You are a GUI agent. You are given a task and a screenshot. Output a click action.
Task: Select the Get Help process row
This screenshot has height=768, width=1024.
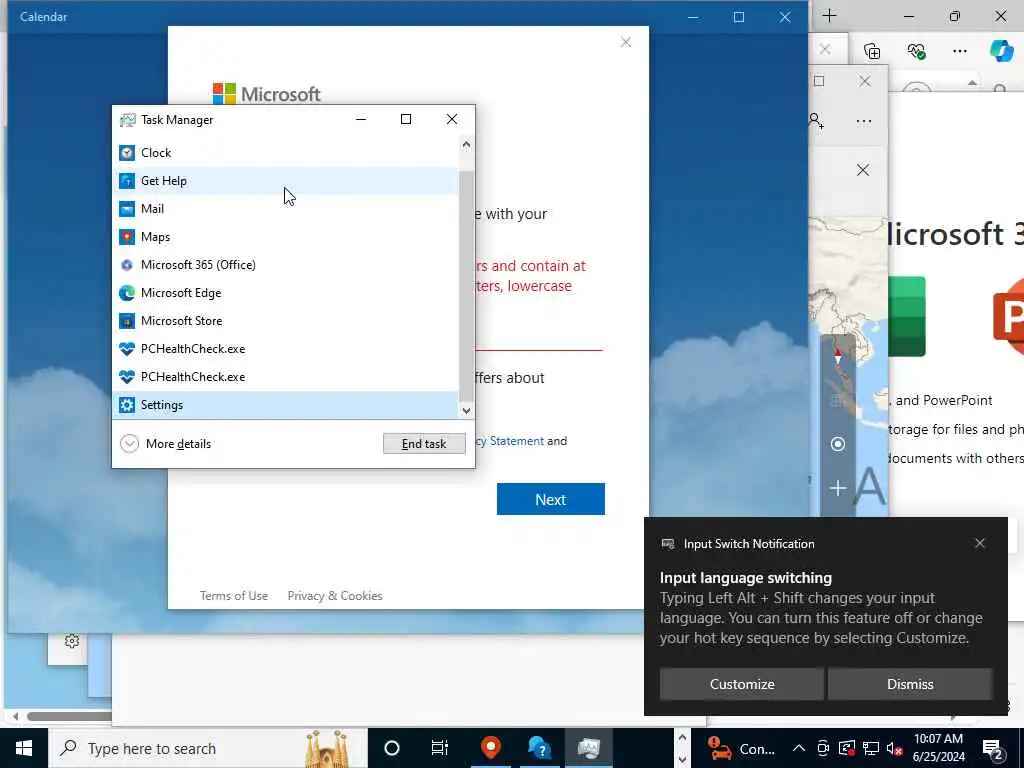click(x=285, y=181)
